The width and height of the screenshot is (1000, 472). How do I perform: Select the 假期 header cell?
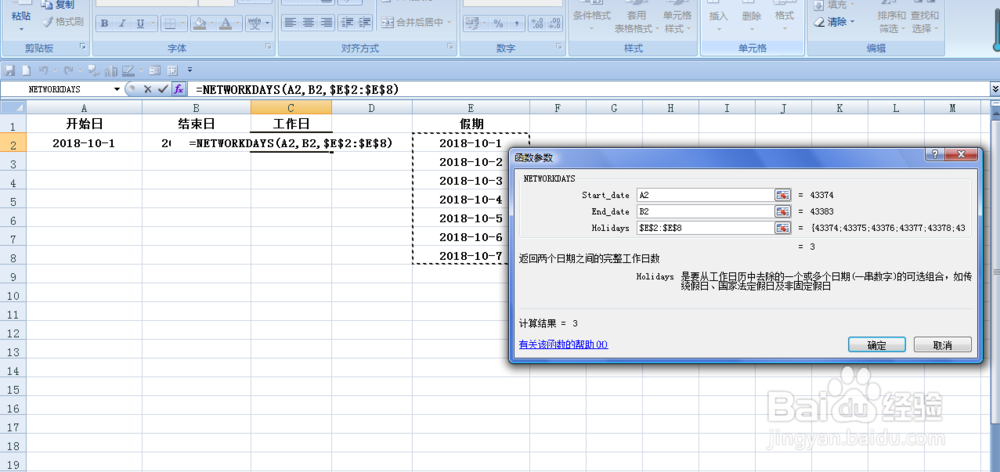(471, 124)
